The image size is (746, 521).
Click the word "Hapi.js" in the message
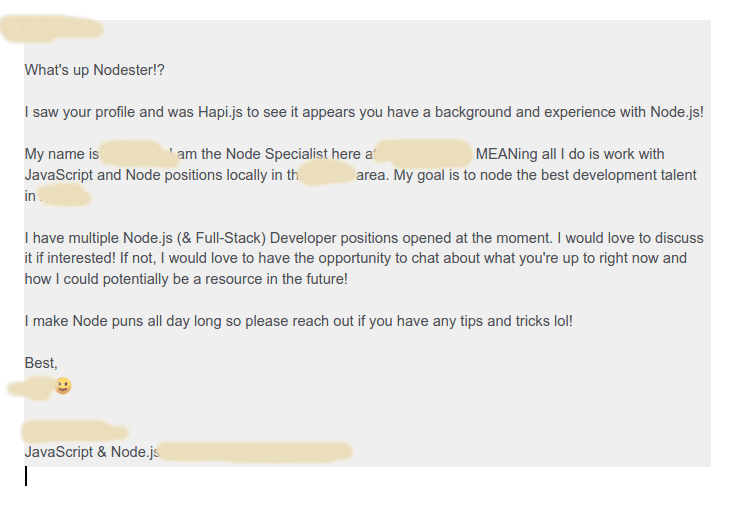220,112
